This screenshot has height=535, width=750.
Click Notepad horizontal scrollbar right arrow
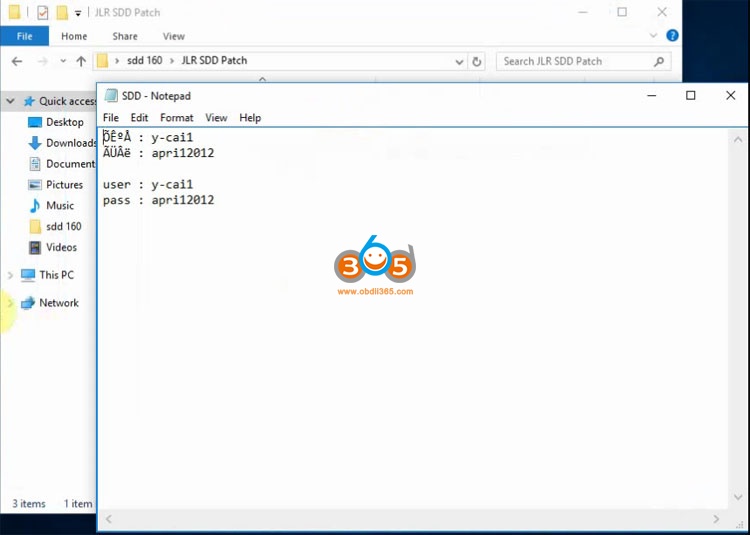pos(716,519)
